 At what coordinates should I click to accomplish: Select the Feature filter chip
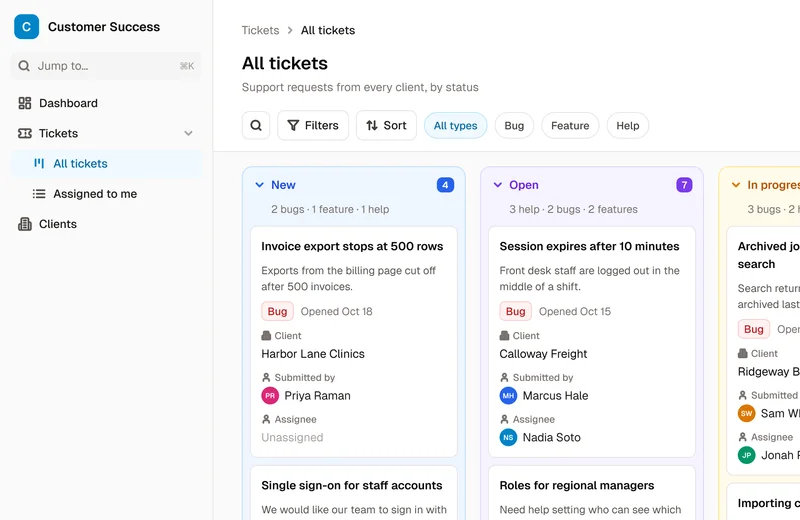point(570,126)
